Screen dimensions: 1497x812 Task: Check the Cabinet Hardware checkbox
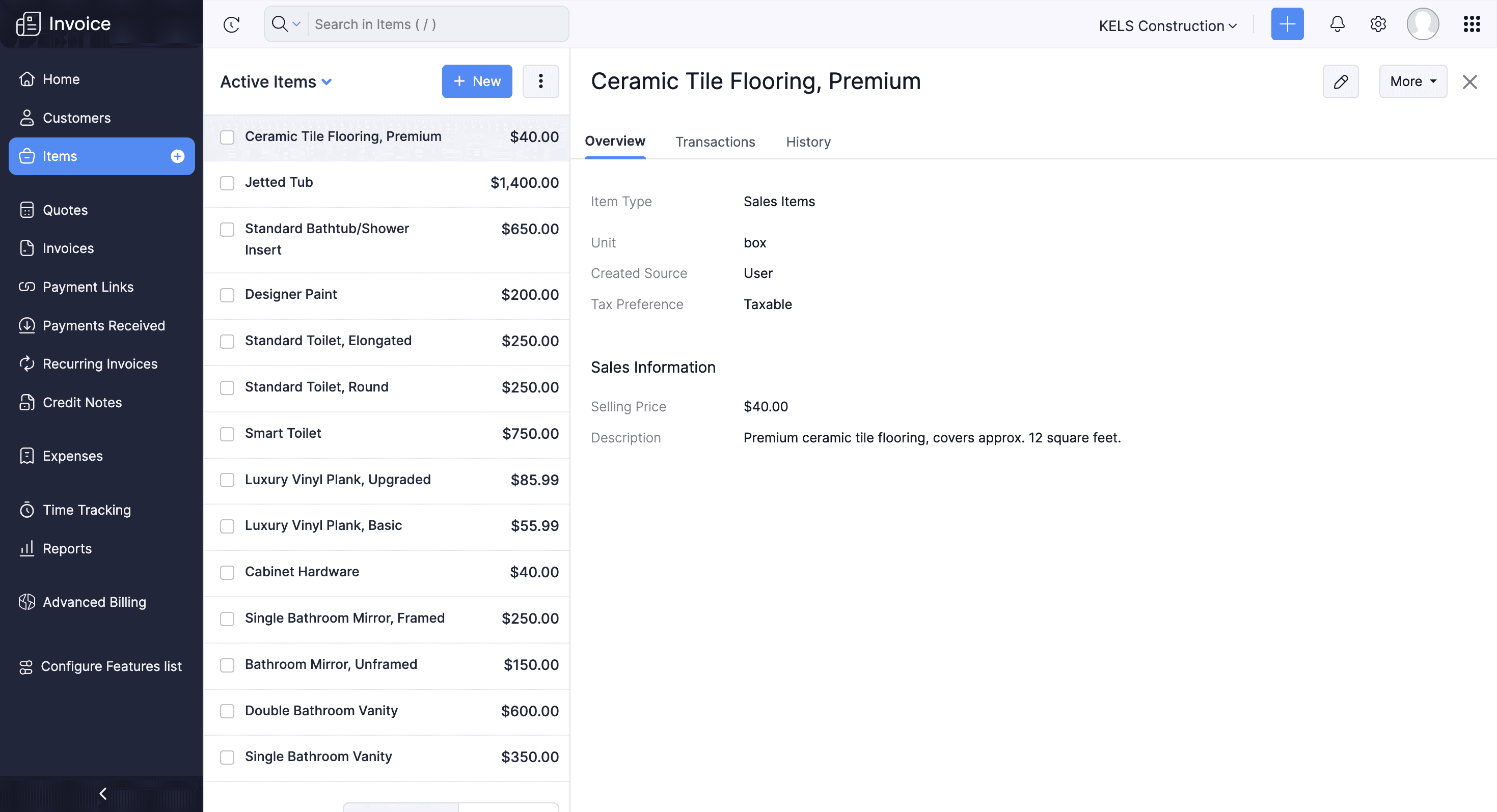(227, 572)
